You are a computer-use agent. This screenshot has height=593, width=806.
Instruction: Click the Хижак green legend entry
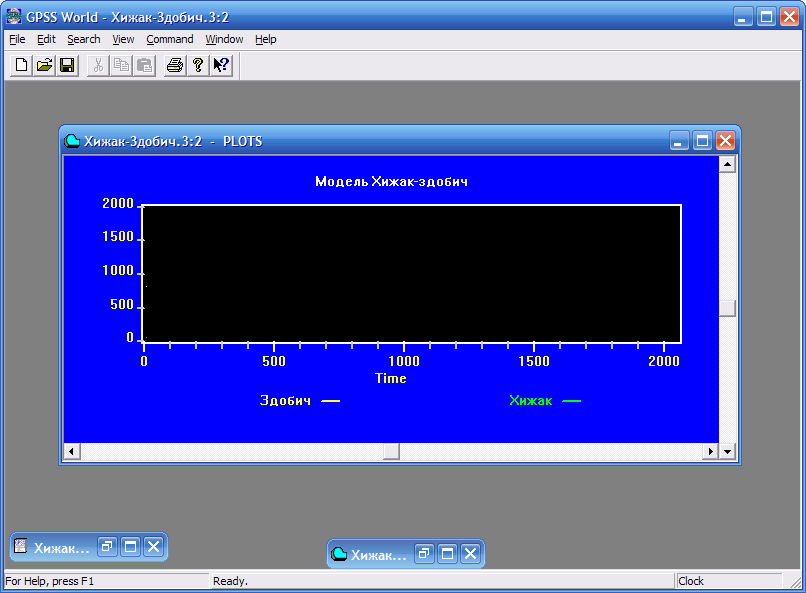(x=545, y=400)
